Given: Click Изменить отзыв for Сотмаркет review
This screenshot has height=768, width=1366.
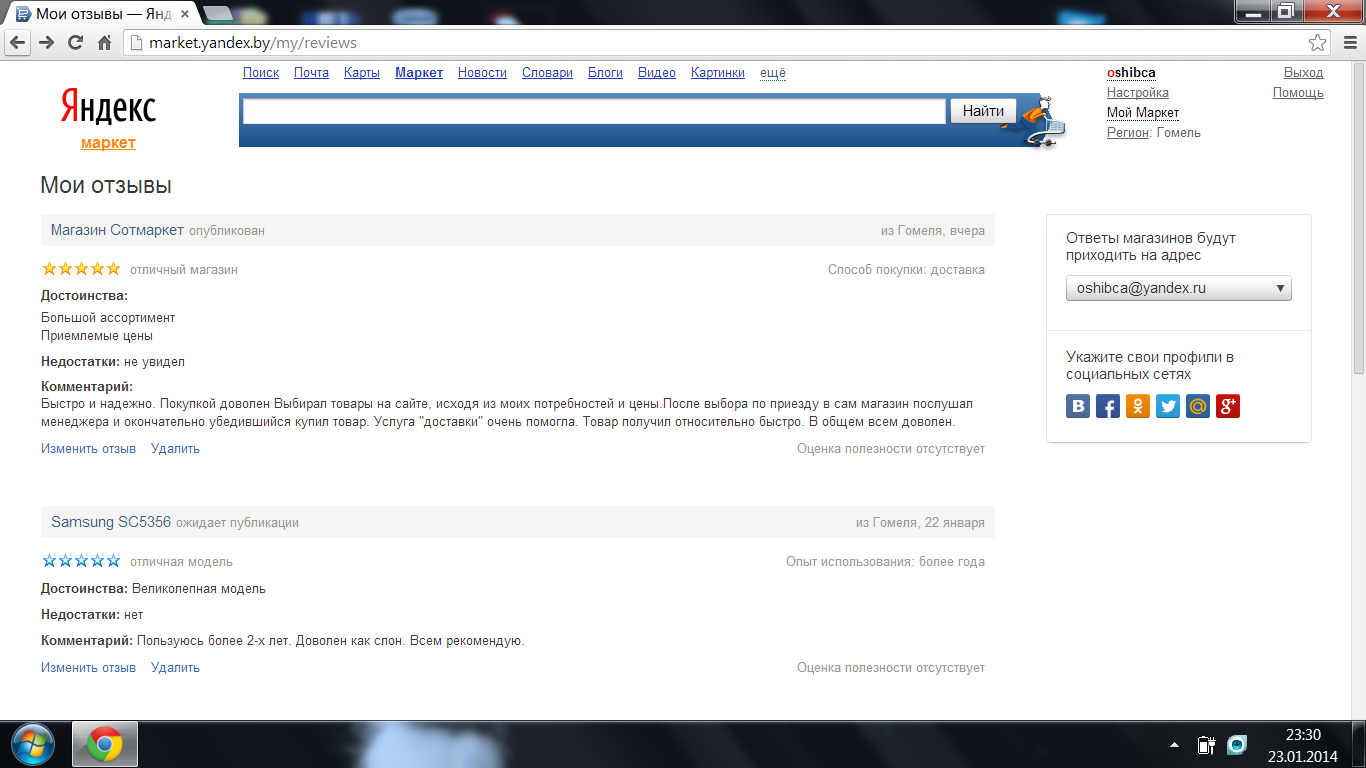Looking at the screenshot, I should coord(88,449).
